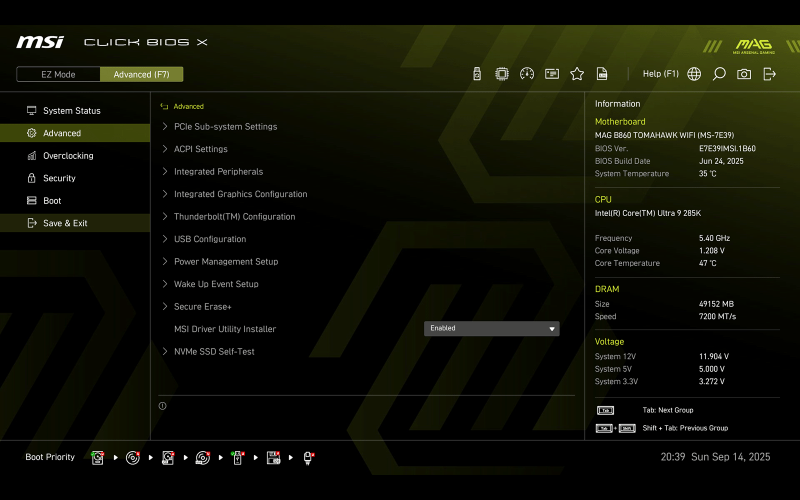Select the USB hard disk boot icon
The image size is (800, 500).
click(x=168, y=458)
